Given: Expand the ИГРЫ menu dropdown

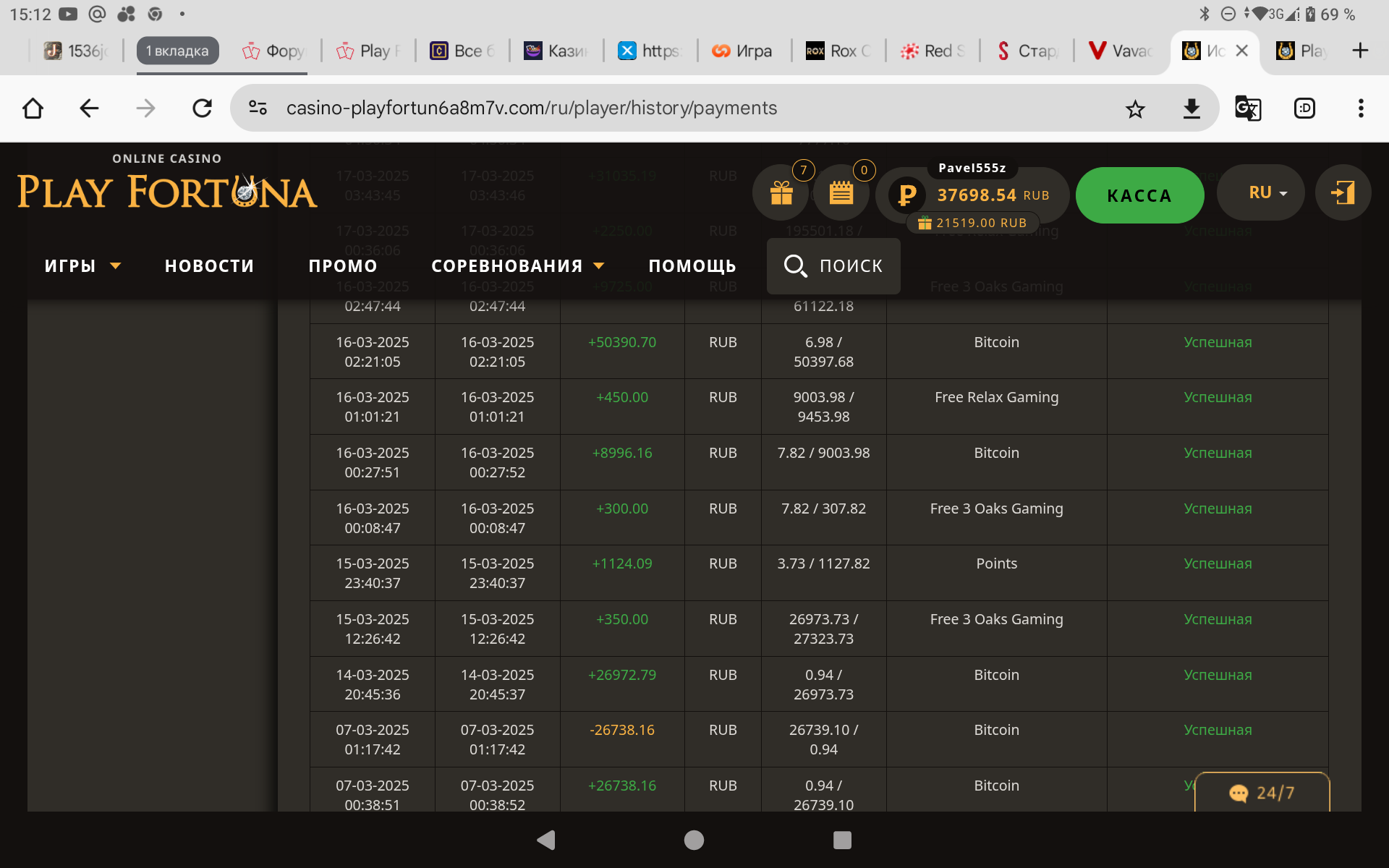Looking at the screenshot, I should click(x=82, y=266).
